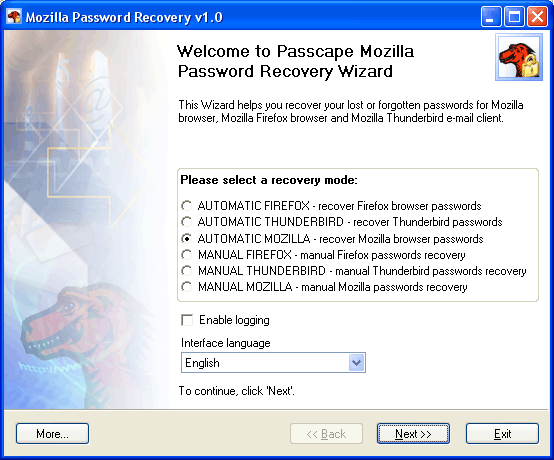Select MANUAL FIREFOX passwords recovery

pos(187,255)
